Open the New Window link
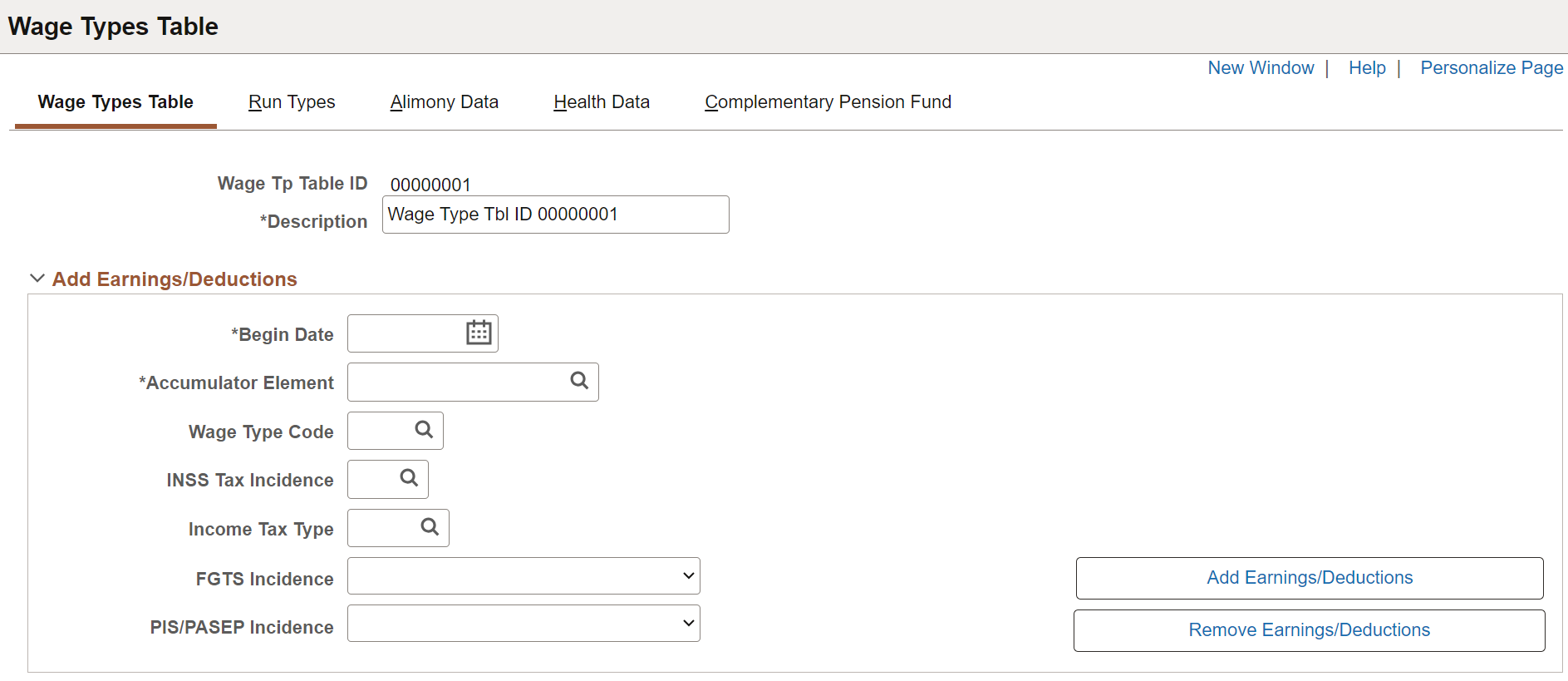This screenshot has height=681, width=1568. pyautogui.click(x=1261, y=68)
